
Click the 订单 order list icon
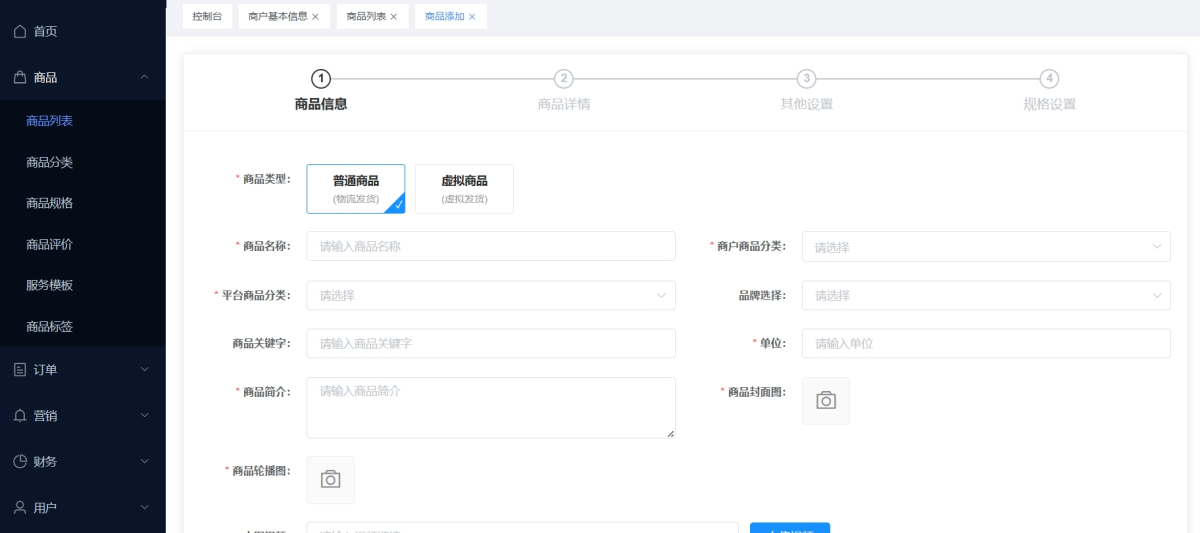(20, 369)
